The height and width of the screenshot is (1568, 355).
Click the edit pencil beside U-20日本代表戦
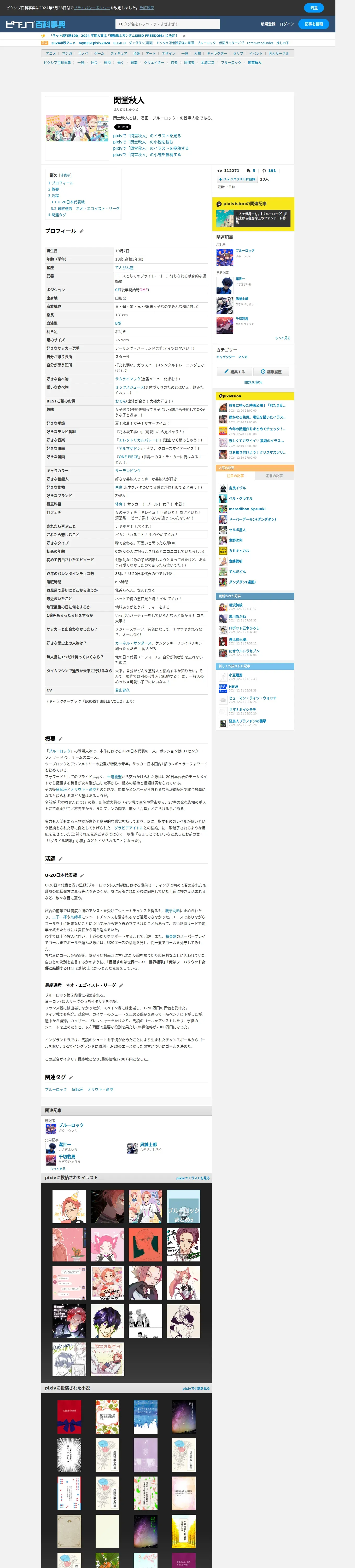[82, 875]
